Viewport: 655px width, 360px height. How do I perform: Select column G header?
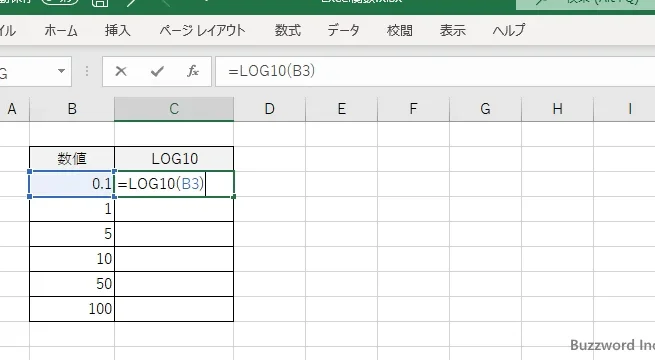click(485, 109)
